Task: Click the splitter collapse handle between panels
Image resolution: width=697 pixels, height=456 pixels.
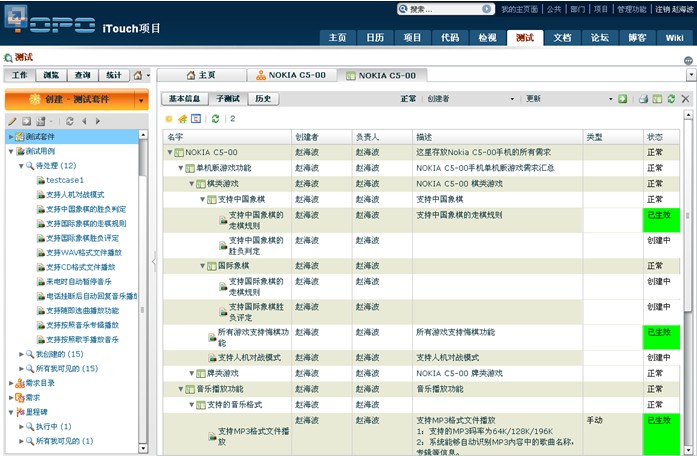Action: (154, 261)
